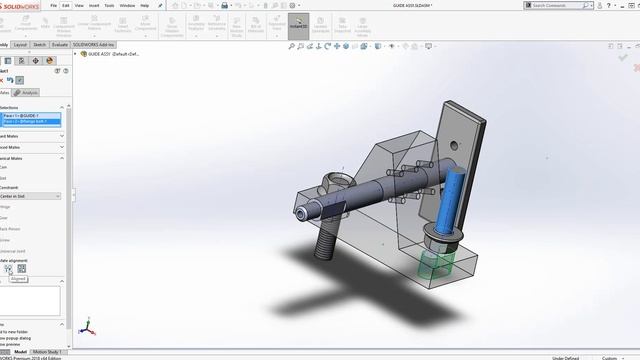The image size is (640, 360).
Task: Open the Edit menu
Action: [x=66, y=6]
